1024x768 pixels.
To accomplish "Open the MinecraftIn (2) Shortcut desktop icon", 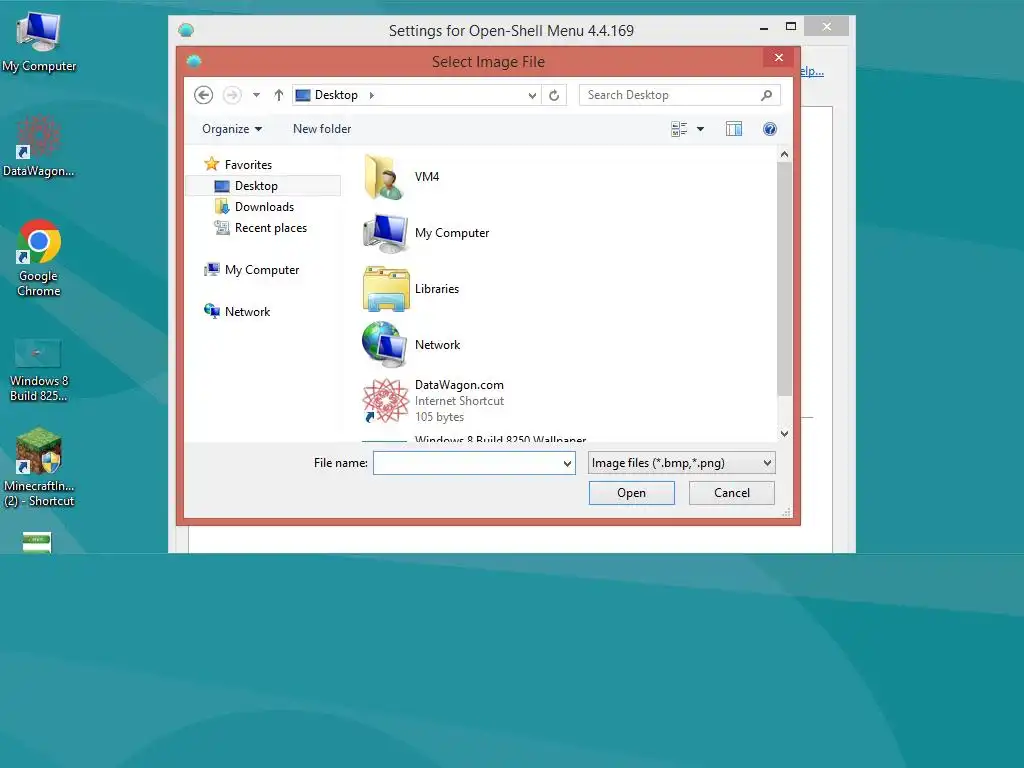I will [39, 468].
